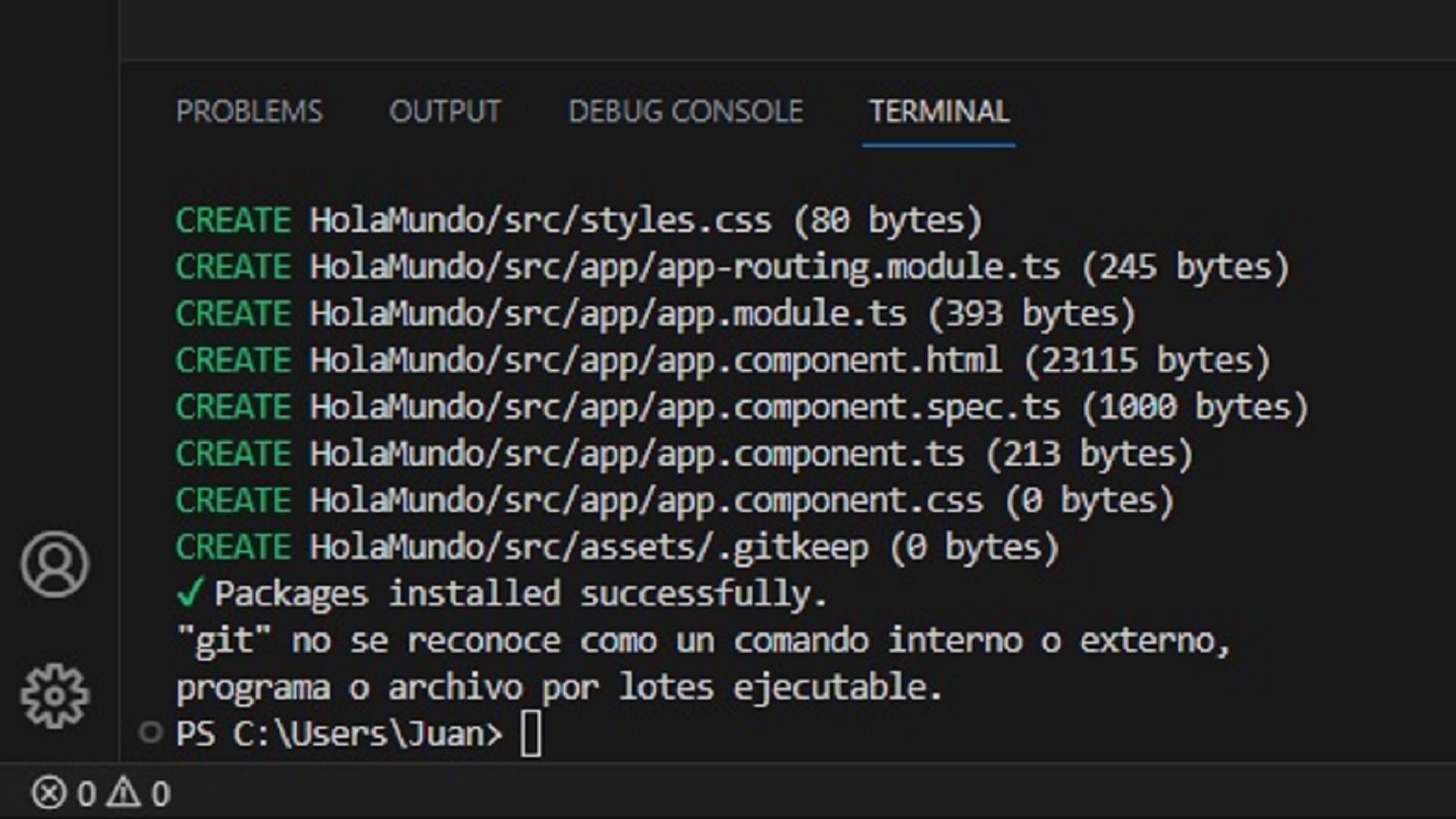Open the Accounts profile icon
Screen dimensions: 1456x819
[55, 564]
